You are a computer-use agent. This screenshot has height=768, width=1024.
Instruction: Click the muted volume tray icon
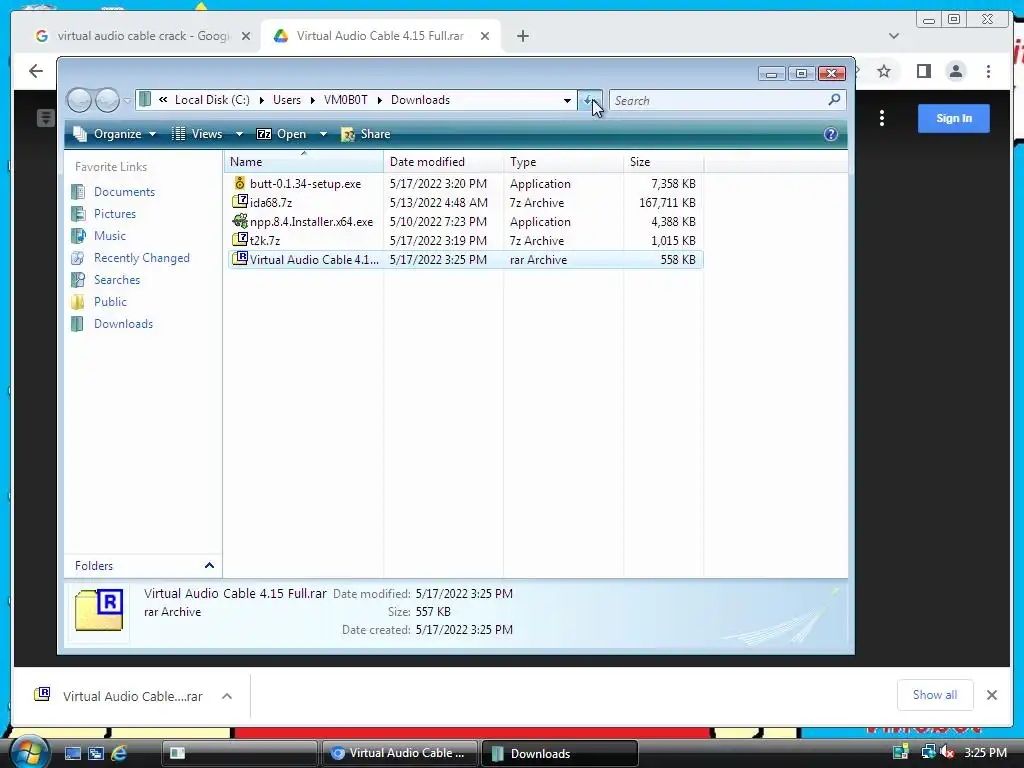tap(947, 752)
